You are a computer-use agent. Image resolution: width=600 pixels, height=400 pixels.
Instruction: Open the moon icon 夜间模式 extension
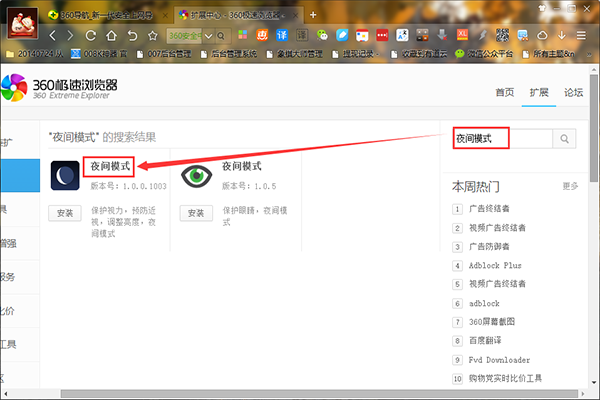[x=65, y=176]
